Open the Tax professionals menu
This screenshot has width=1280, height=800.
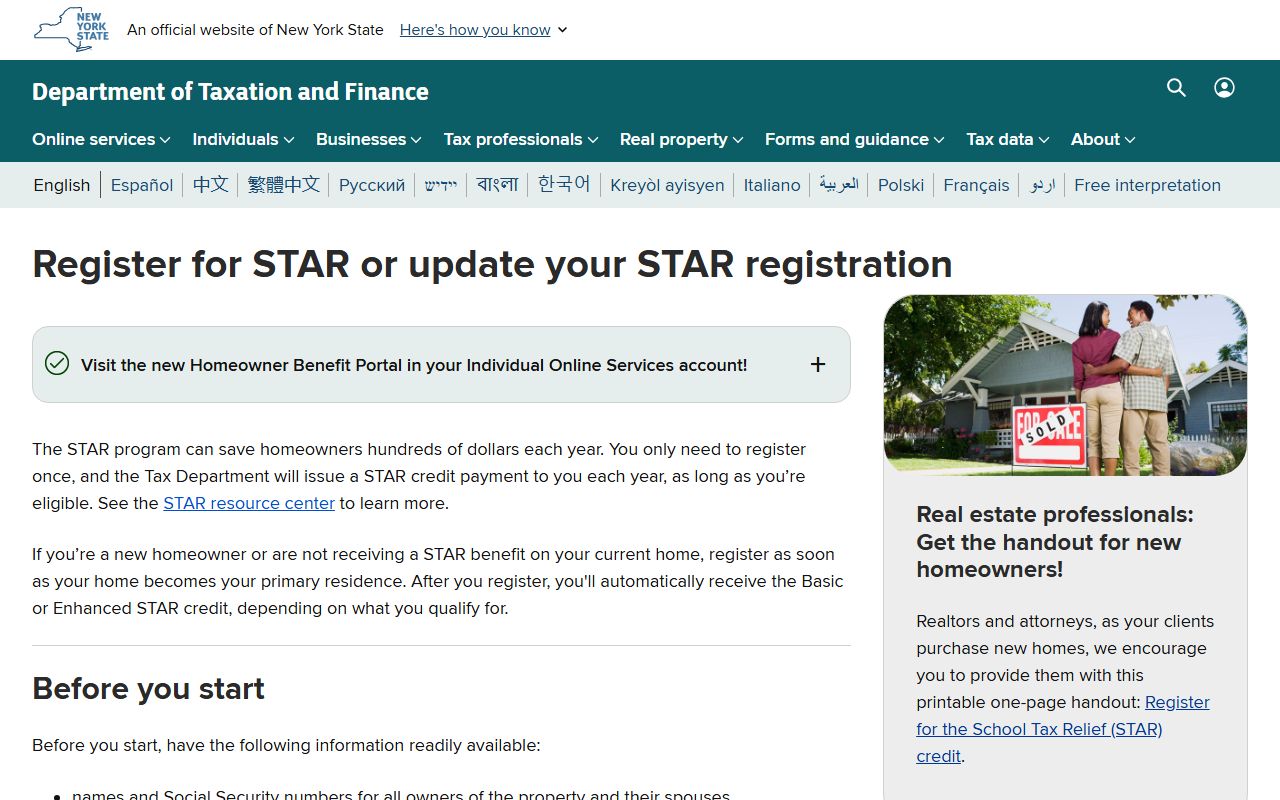click(x=521, y=139)
